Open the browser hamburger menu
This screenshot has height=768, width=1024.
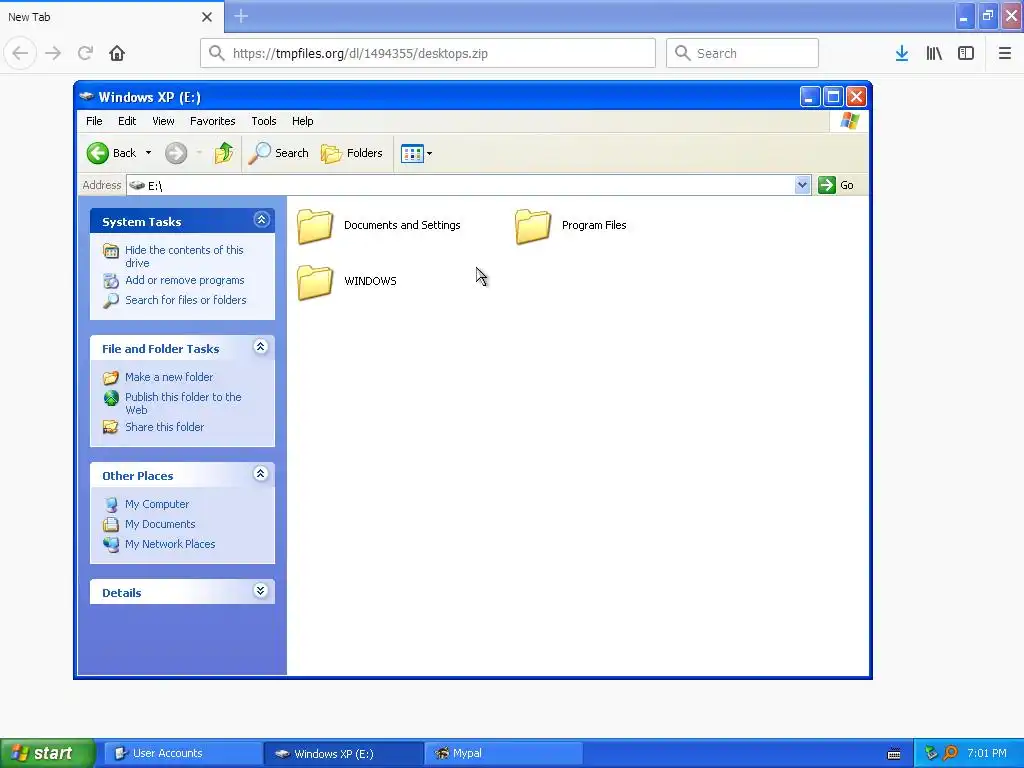pyautogui.click(x=1004, y=53)
